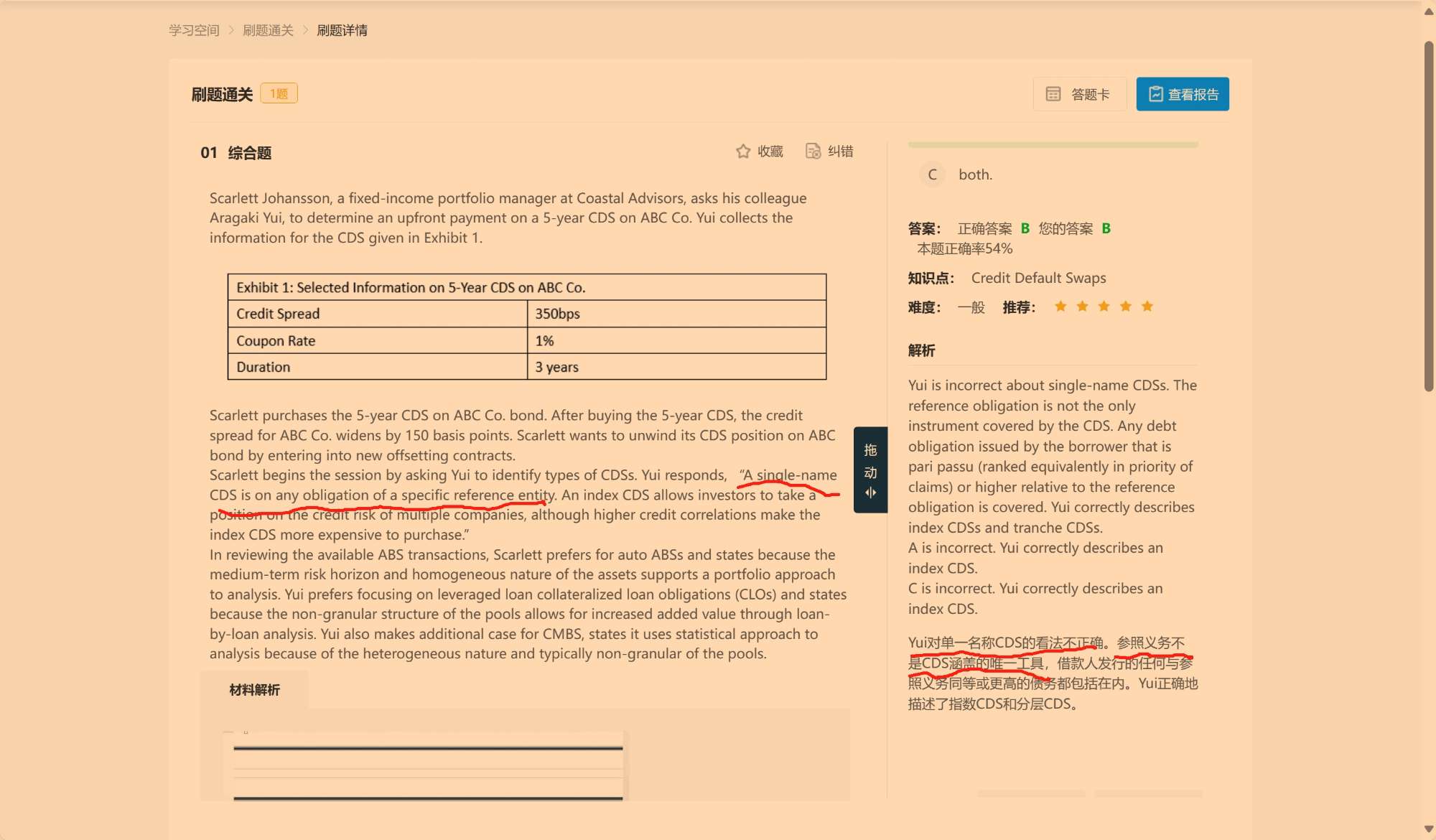This screenshot has height=840, width=1436.
Task: Click the fifth recommendation star
Action: (1147, 307)
